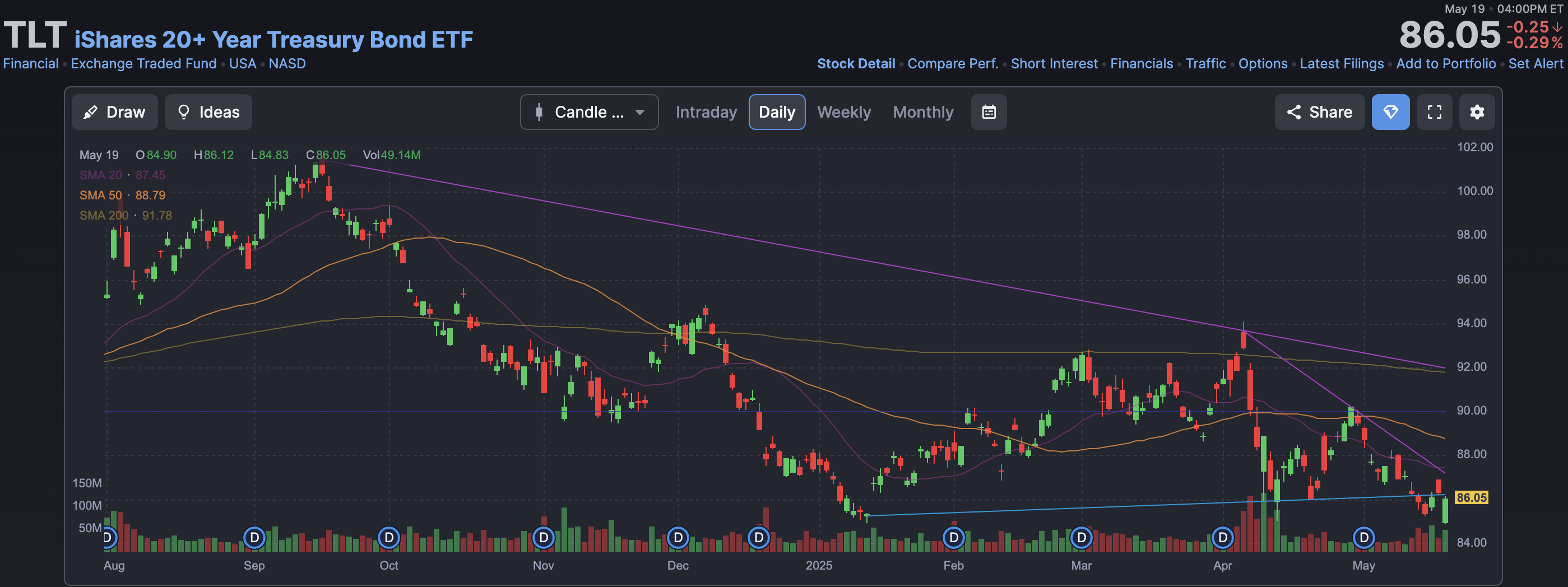
Task: Click the TLT ticker symbol
Action: 35,35
